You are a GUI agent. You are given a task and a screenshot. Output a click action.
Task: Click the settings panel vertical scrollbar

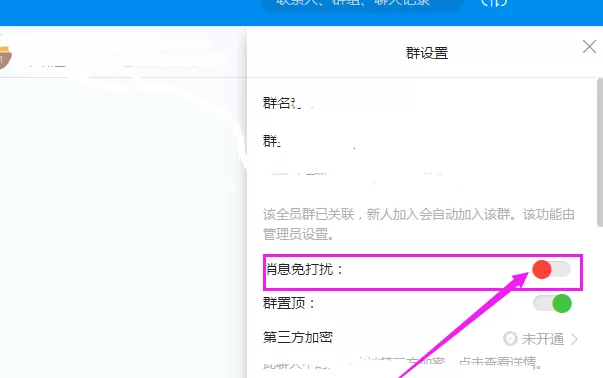pos(600,153)
